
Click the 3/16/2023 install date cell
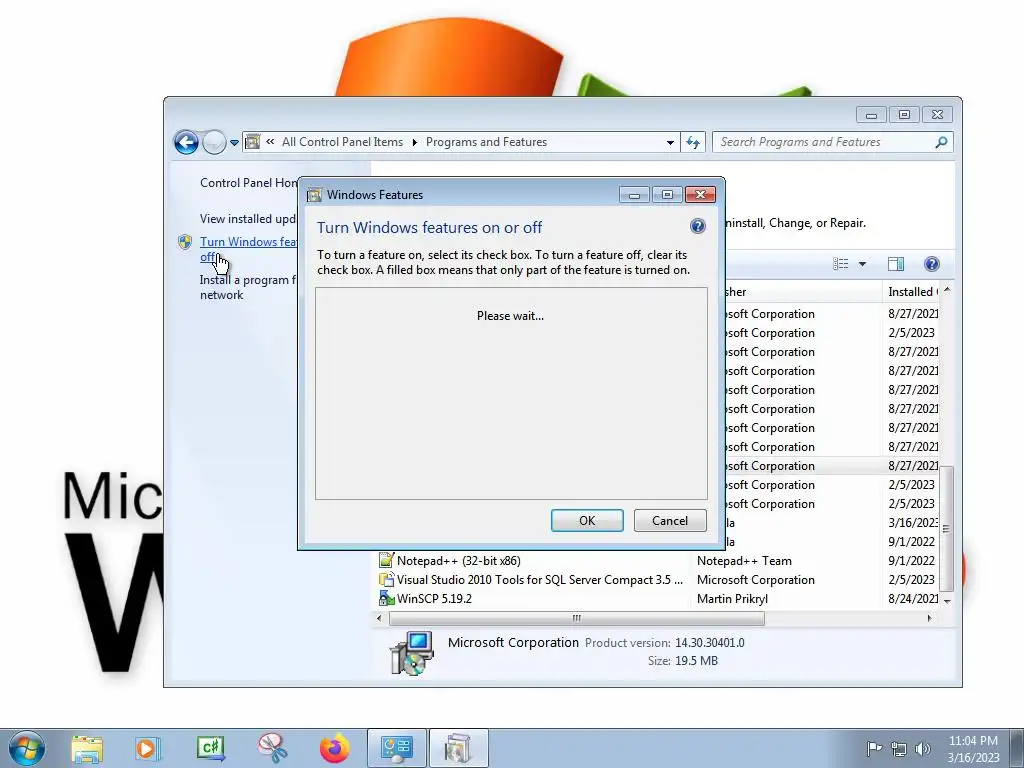[913, 522]
